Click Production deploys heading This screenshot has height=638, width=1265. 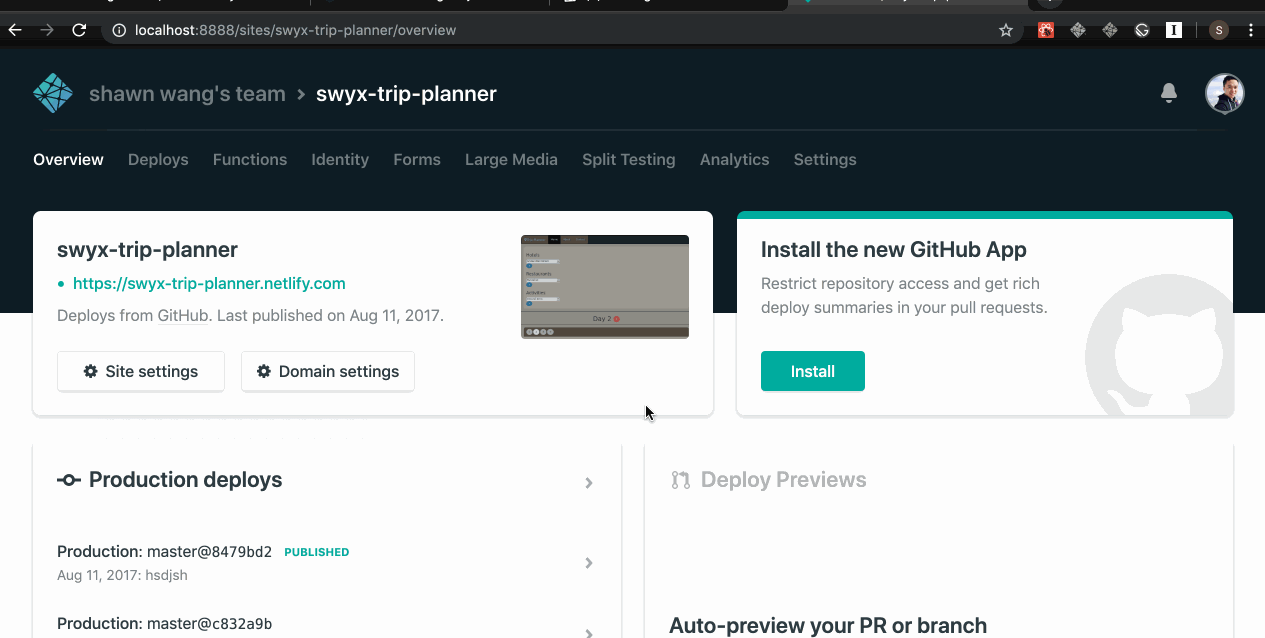click(185, 480)
